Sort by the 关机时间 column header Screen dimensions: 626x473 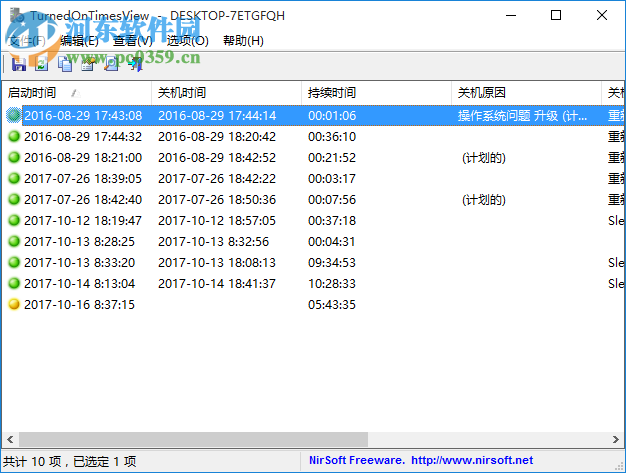coord(226,93)
